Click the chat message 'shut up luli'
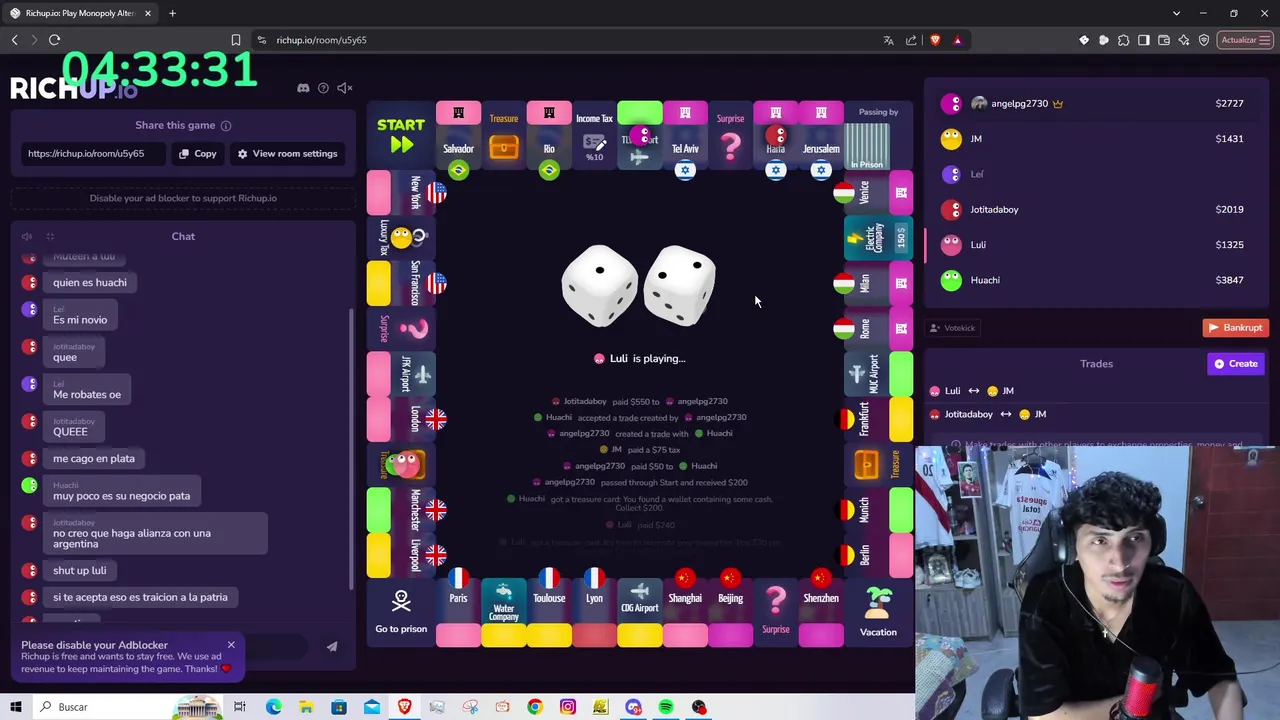Screen dimensions: 1280x720 [80, 571]
